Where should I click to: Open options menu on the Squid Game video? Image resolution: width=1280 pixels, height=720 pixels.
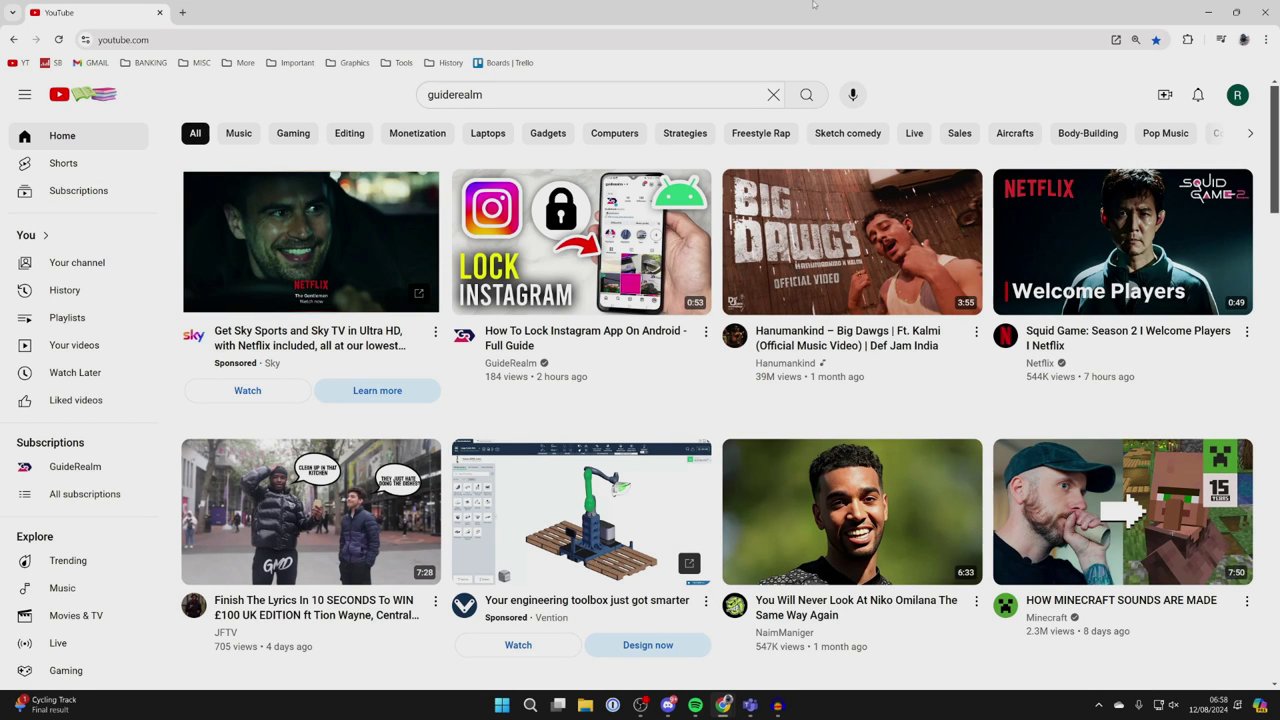click(x=1247, y=331)
